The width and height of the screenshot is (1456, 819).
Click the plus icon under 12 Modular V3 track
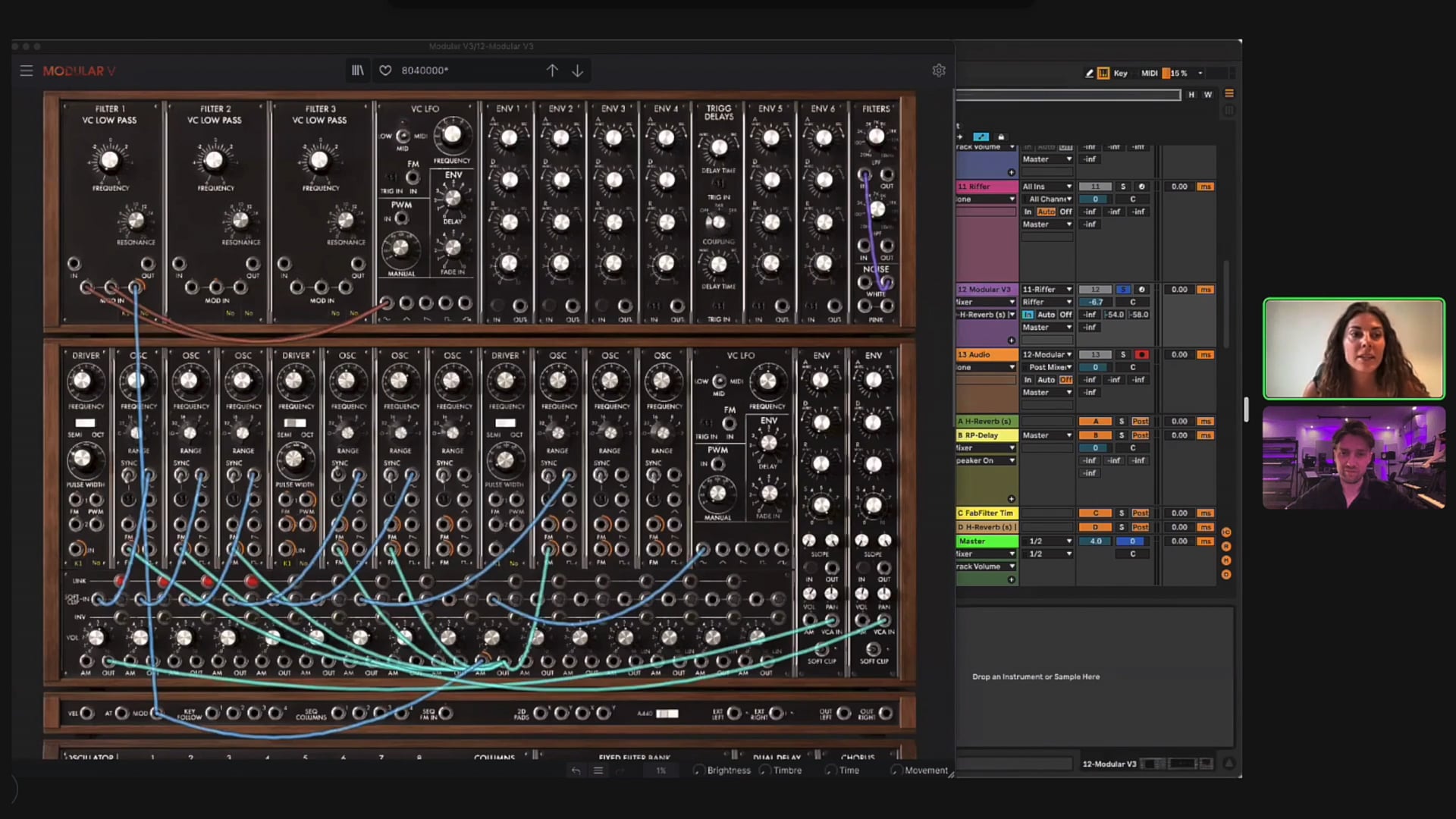tap(1011, 340)
